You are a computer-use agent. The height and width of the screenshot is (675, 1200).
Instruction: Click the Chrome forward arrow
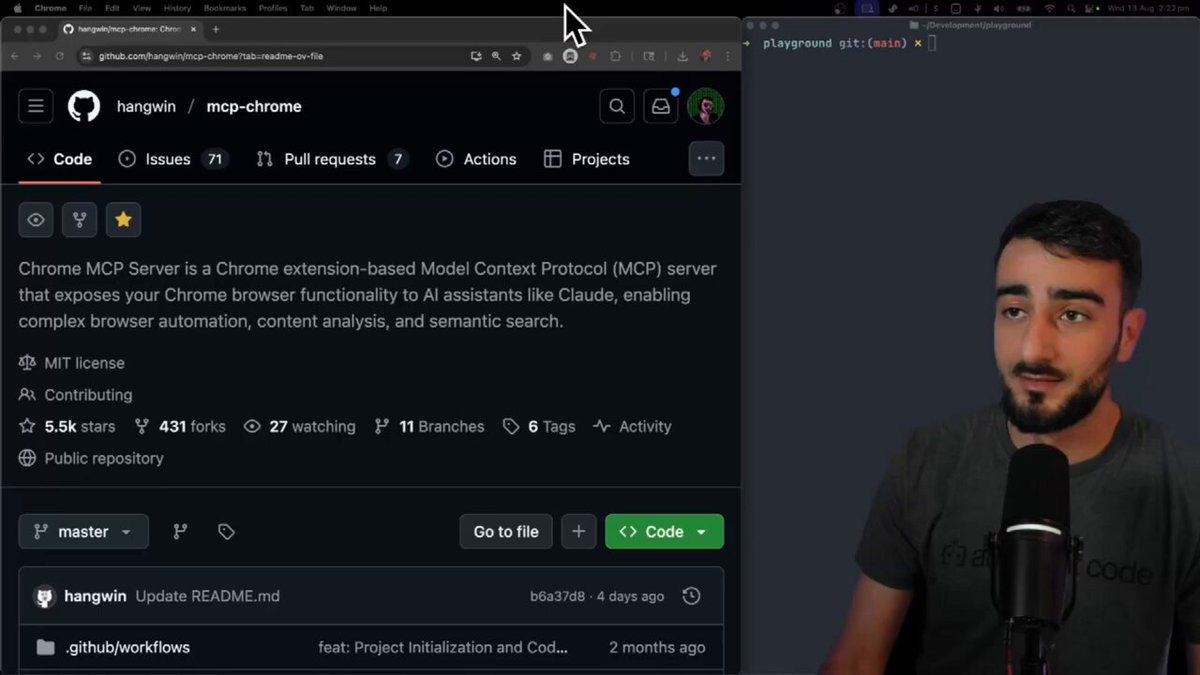(x=37, y=56)
